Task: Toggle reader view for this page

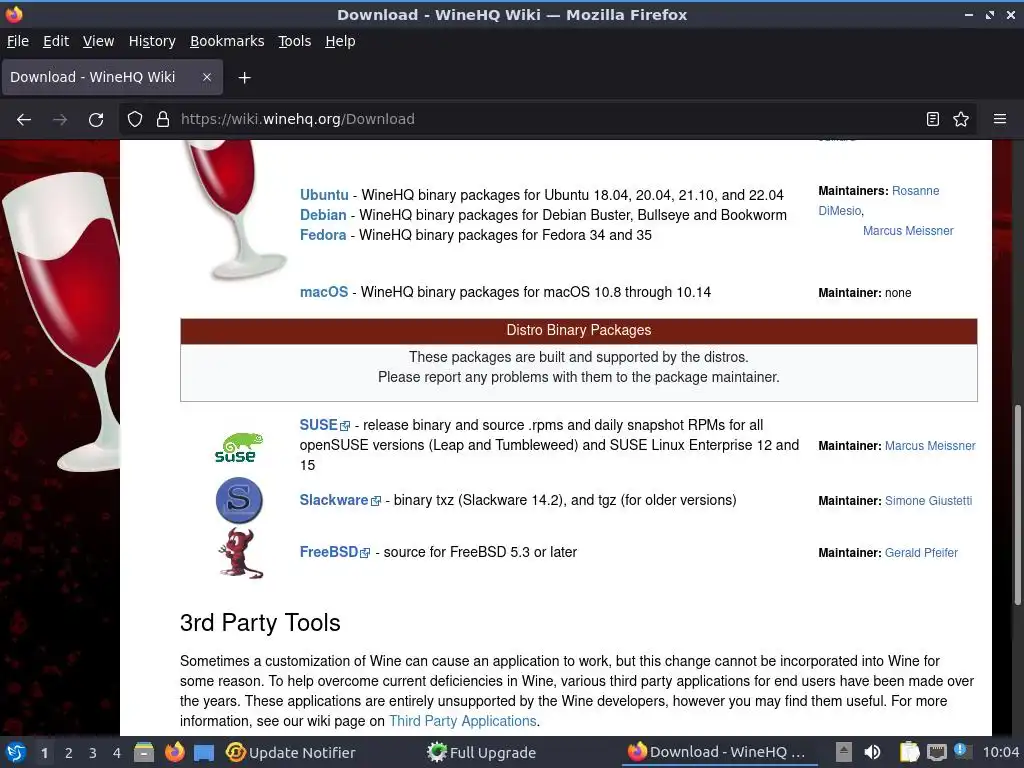Action: tap(933, 119)
